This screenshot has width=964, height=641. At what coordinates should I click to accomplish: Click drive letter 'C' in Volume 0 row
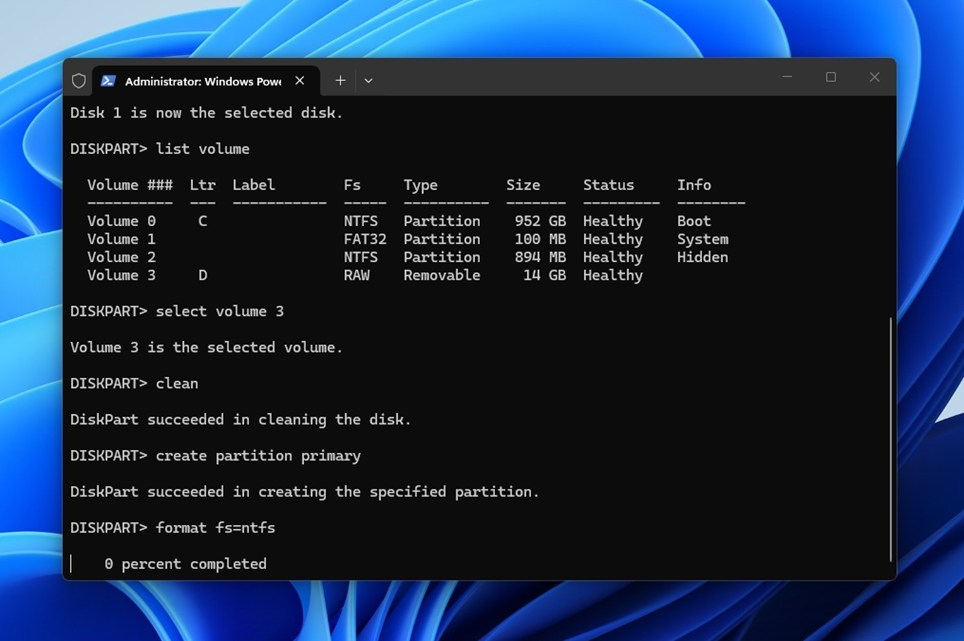tap(202, 221)
